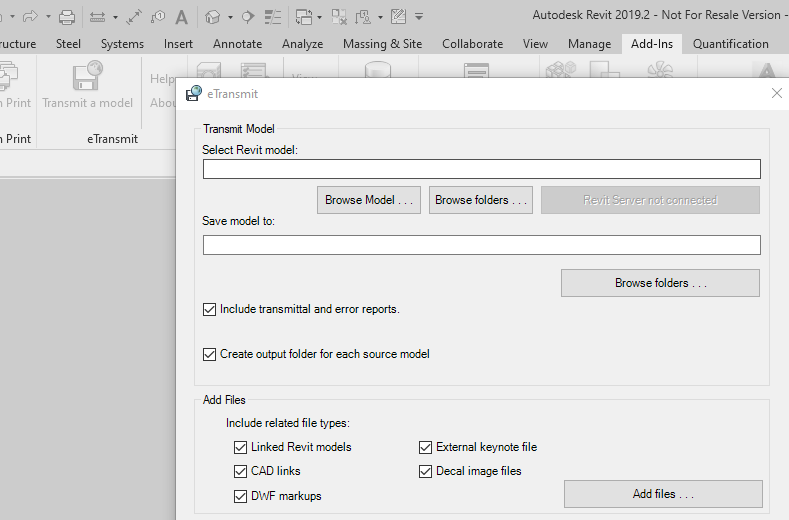Screen dimensions: 789x520
Task: Click the Browse Model button
Action: click(369, 200)
